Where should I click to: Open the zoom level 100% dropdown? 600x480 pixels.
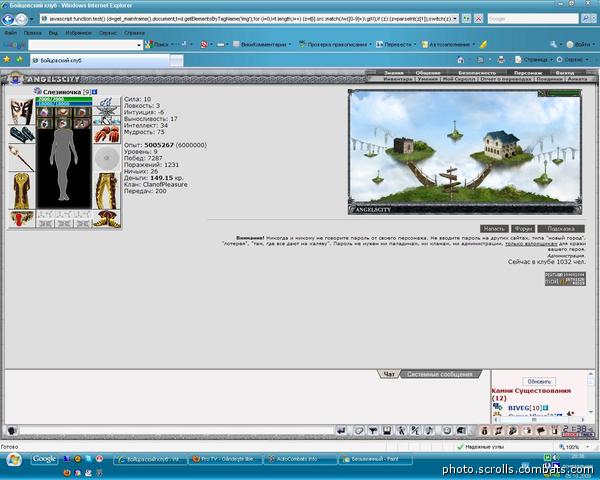588,447
